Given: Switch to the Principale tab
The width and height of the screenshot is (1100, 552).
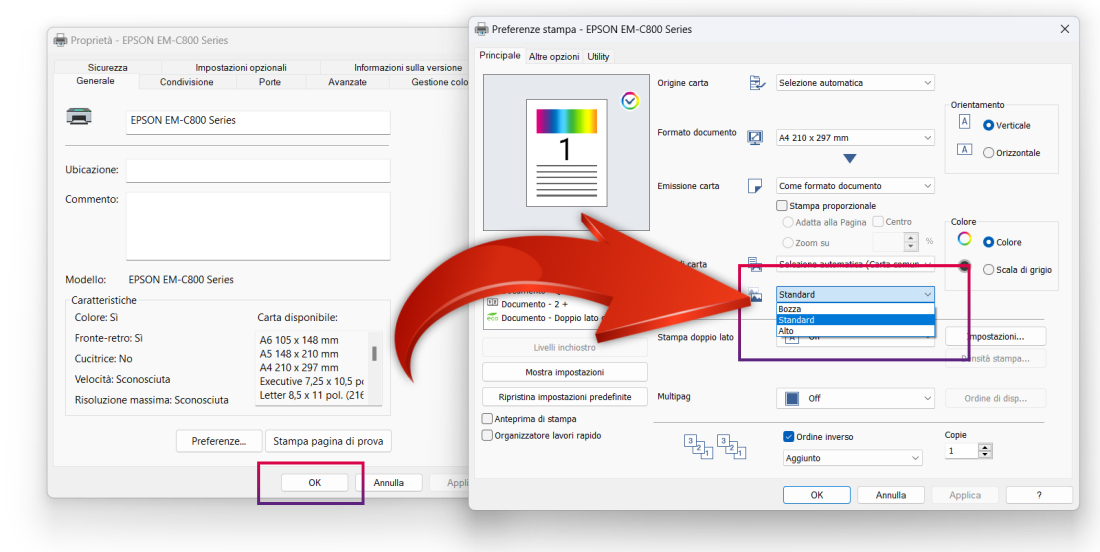Looking at the screenshot, I should pyautogui.click(x=499, y=55).
